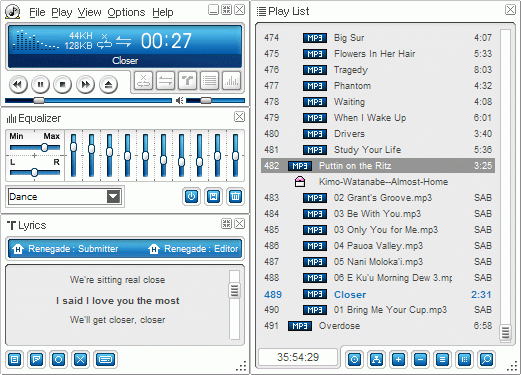Toggle the equalizer window button
Image resolution: width=521 pixels, height=375 pixels.
coord(231,81)
